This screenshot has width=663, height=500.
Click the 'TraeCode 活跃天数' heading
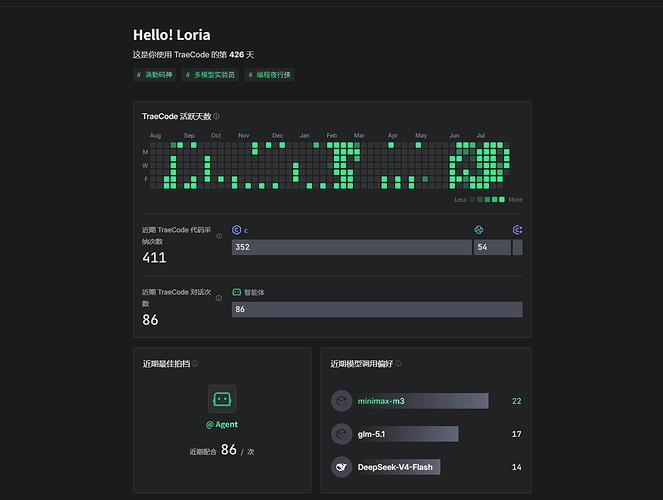pos(177,116)
